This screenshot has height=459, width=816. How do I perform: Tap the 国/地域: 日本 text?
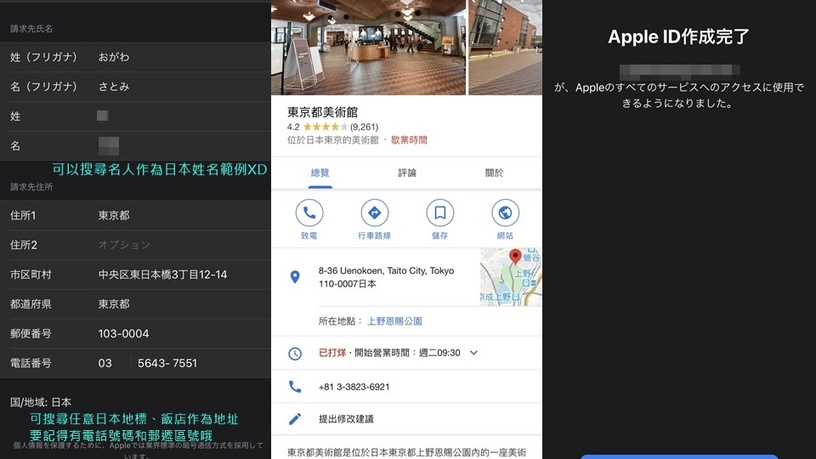coord(41,402)
